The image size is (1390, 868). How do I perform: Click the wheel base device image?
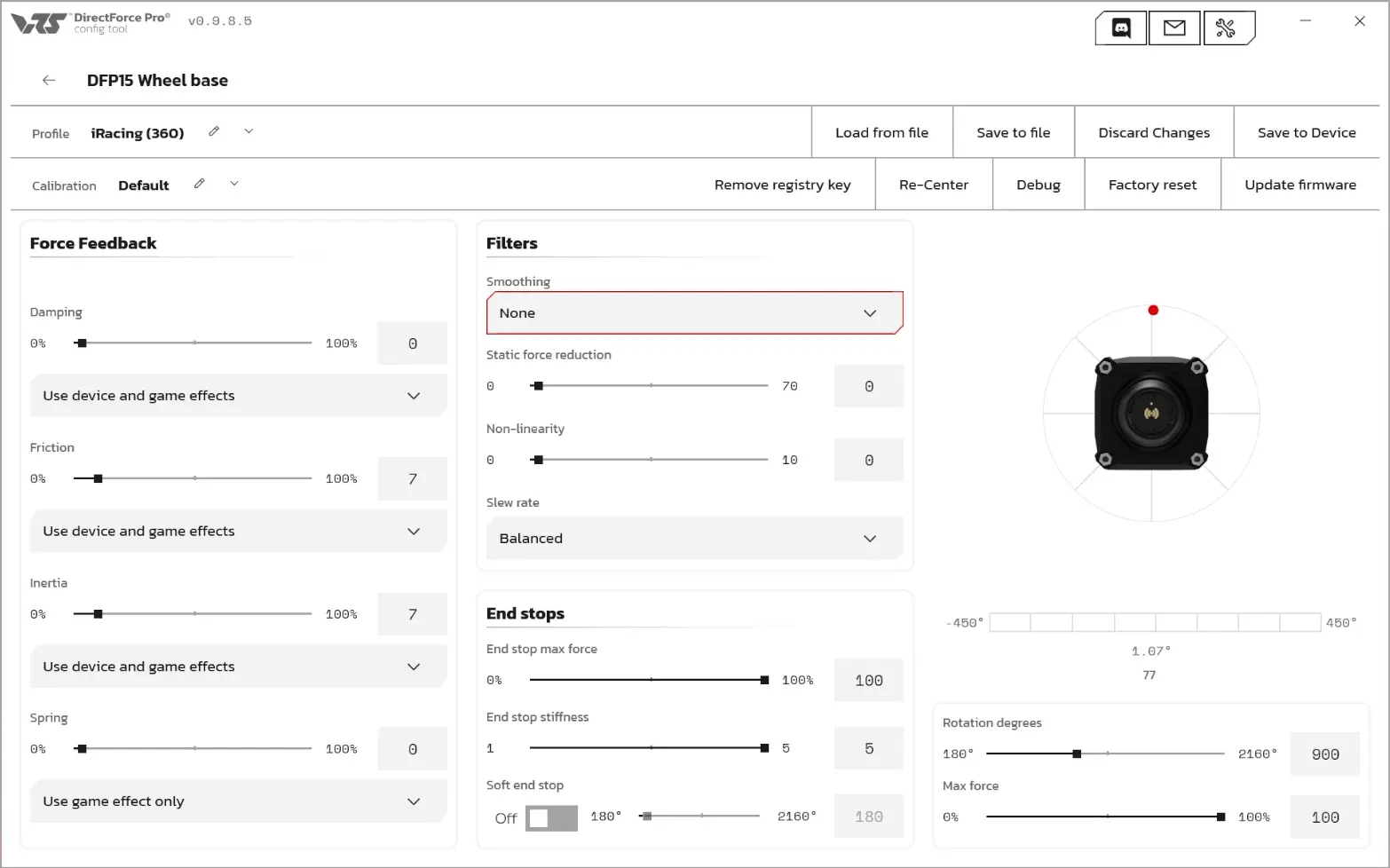pos(1151,413)
